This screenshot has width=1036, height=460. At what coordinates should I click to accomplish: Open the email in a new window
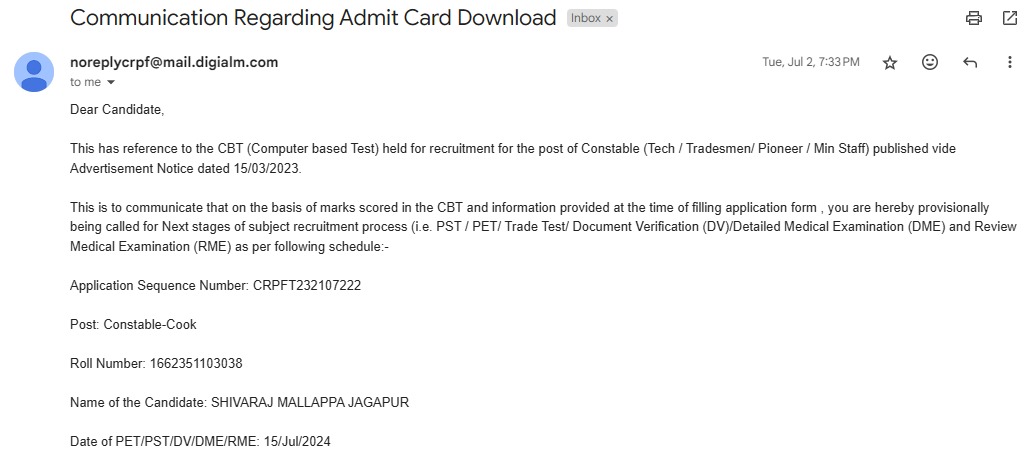(1010, 19)
